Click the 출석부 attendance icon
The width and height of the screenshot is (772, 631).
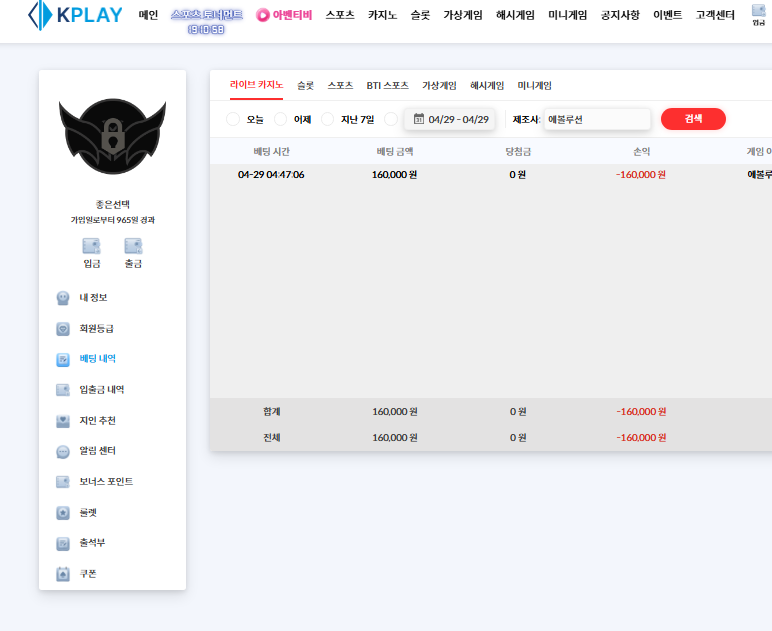pyautogui.click(x=63, y=543)
